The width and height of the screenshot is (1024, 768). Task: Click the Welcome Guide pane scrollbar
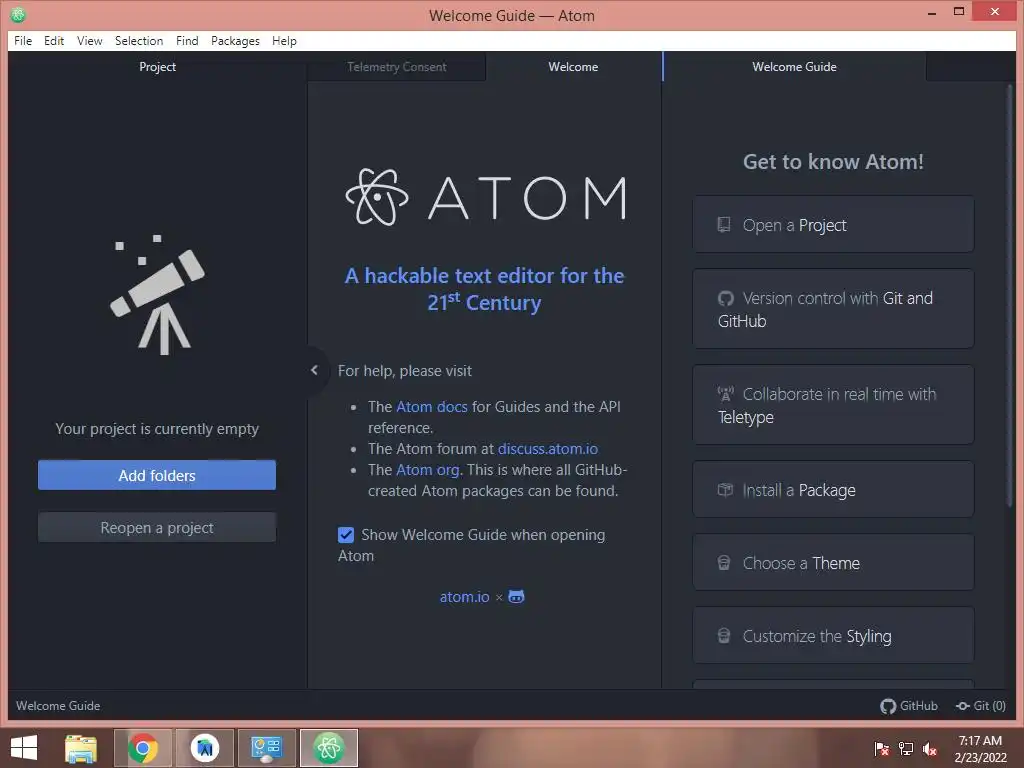(x=1010, y=297)
